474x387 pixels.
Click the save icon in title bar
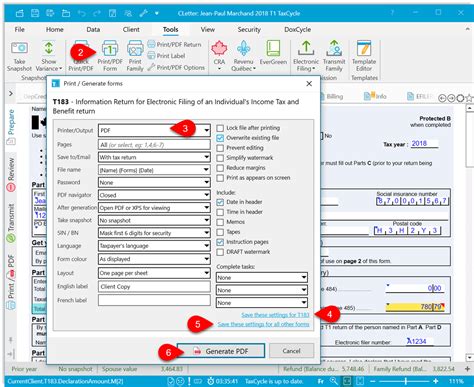pyautogui.click(x=35, y=13)
